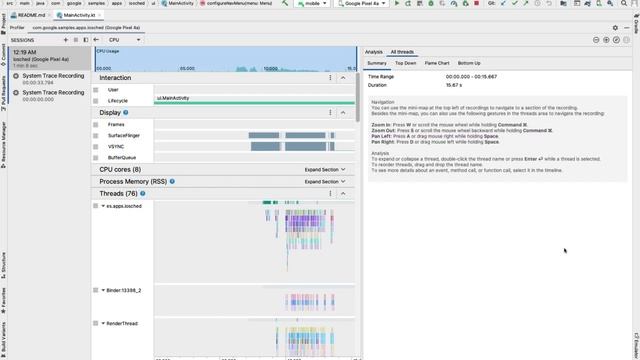
Task: Toggle the SurfaceFlinger row checkbox
Action: coord(96,136)
